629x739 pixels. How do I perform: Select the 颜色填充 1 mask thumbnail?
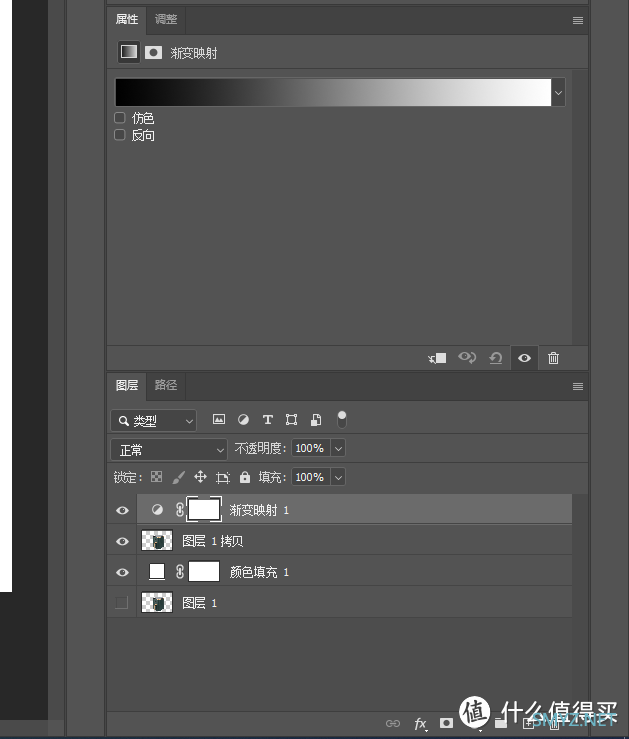tap(204, 572)
